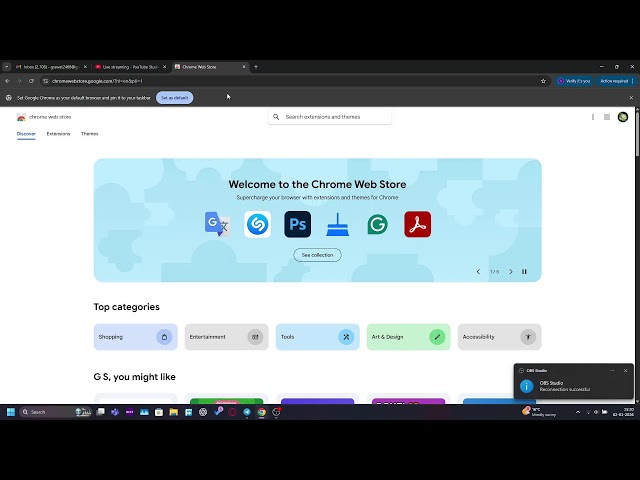Switch to the Live streaming YouTube Studio tab

130,67
